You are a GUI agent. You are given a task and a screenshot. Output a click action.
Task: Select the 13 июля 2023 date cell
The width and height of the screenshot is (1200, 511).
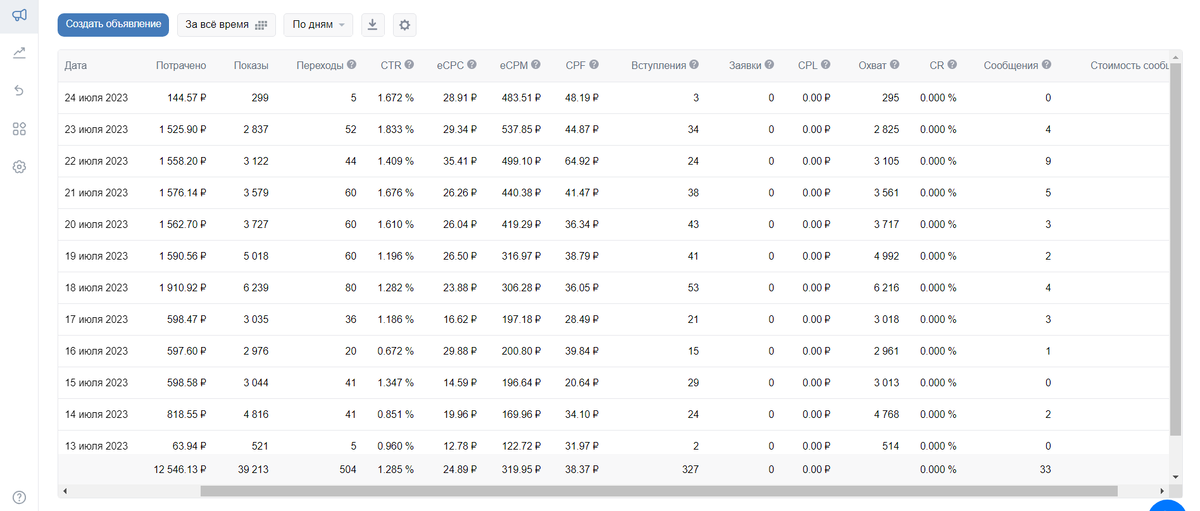96,446
